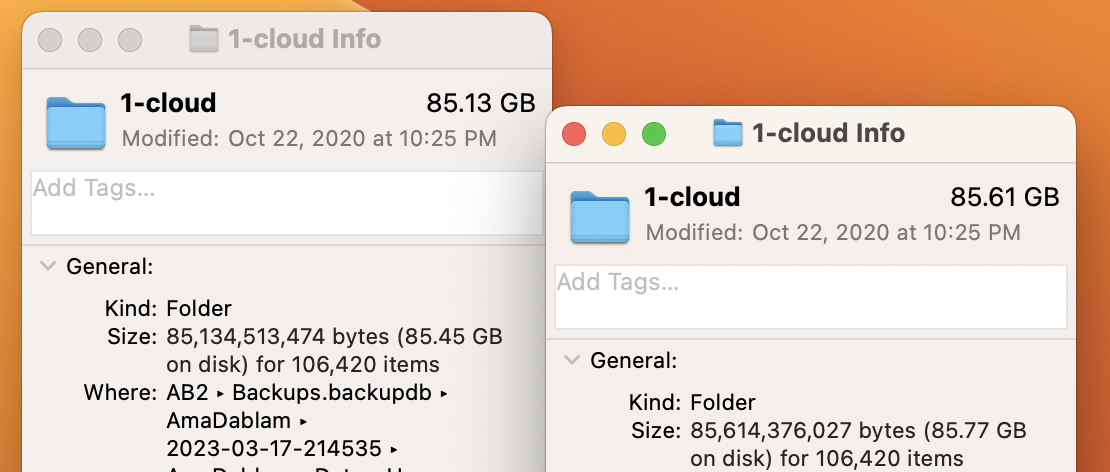Click the gray close button of inactive Info window
Image resolution: width=1110 pixels, height=472 pixels.
(x=50, y=40)
